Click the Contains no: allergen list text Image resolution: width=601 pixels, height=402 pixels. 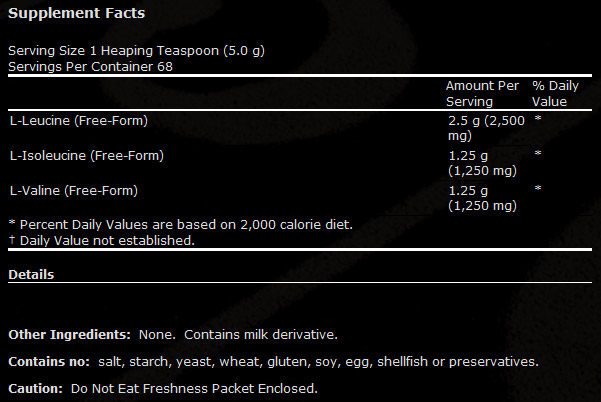pyautogui.click(x=274, y=362)
